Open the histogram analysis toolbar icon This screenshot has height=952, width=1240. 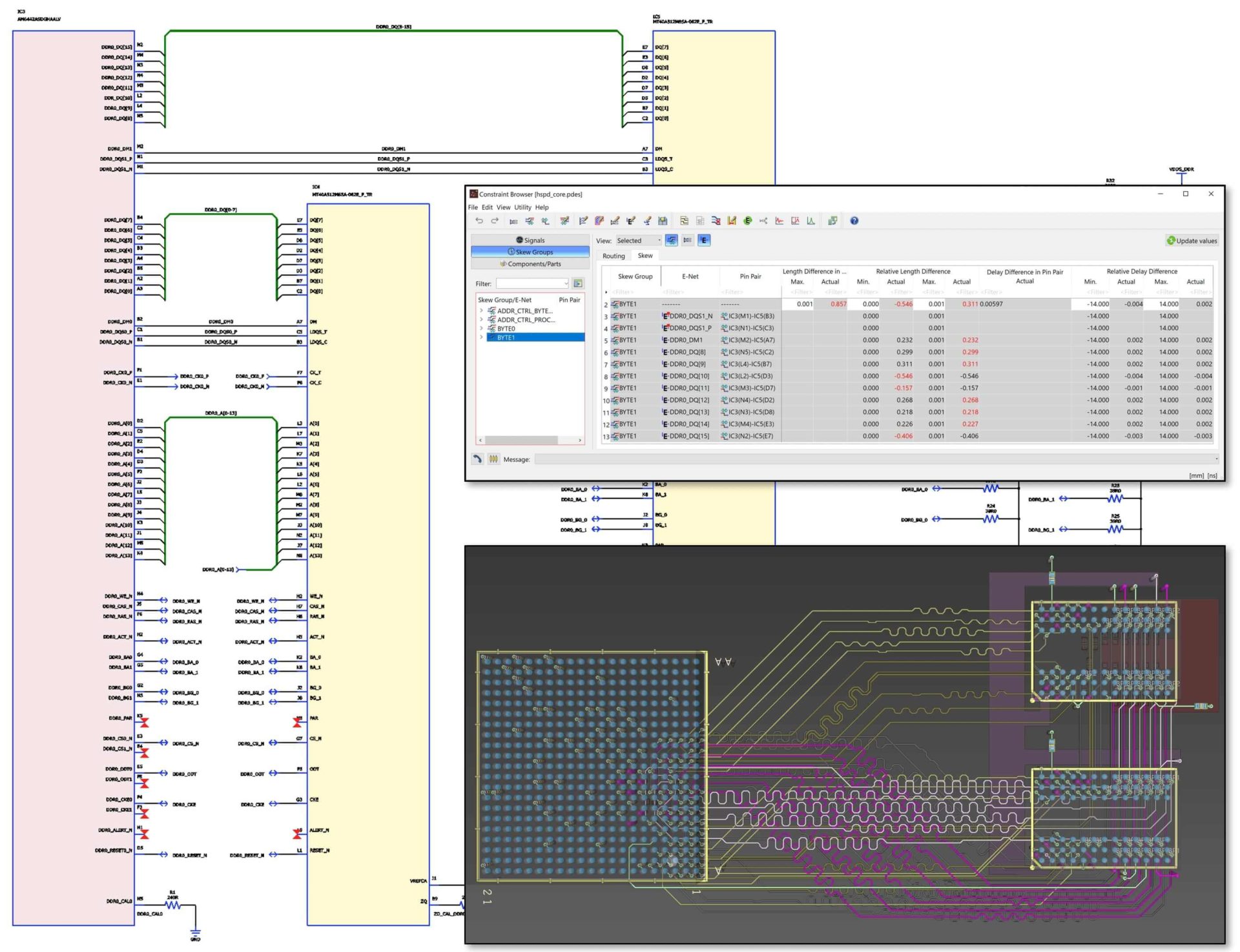[x=810, y=221]
